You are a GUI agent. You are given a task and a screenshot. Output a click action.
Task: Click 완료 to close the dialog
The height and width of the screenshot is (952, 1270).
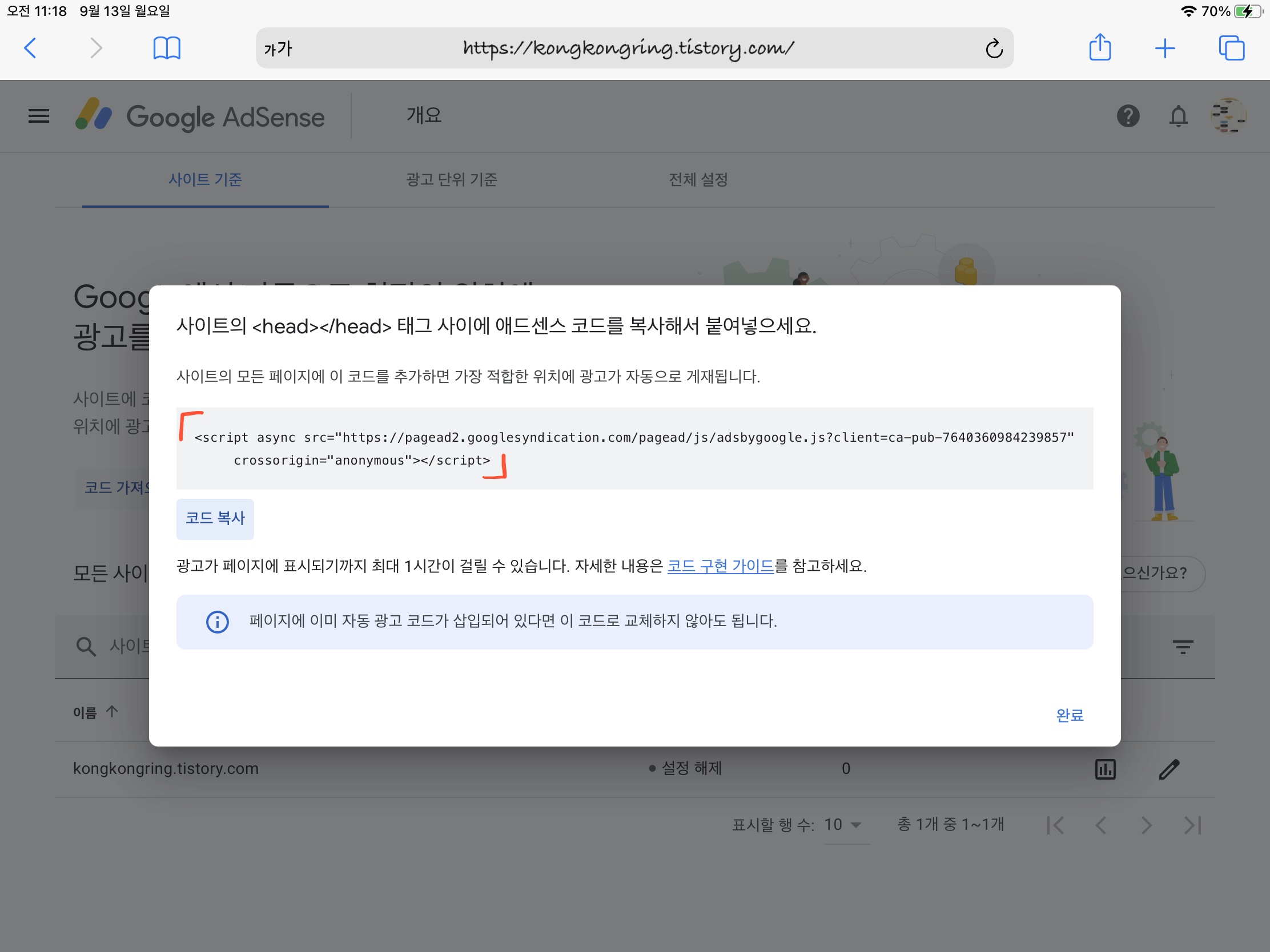[x=1070, y=715]
